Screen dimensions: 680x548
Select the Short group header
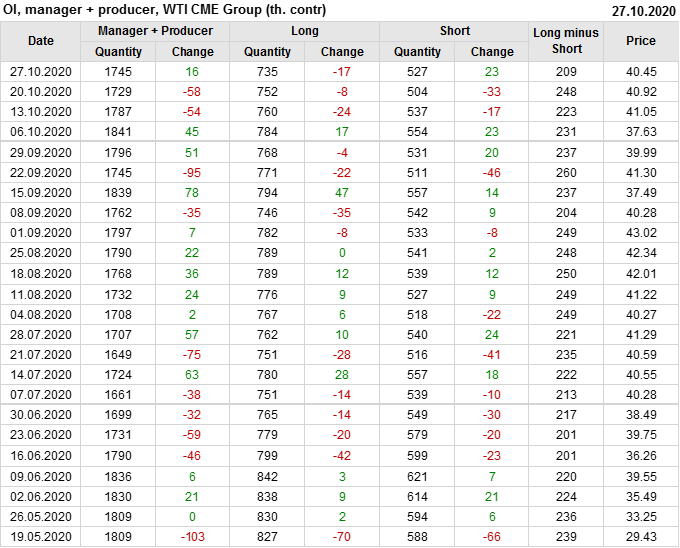pos(455,31)
